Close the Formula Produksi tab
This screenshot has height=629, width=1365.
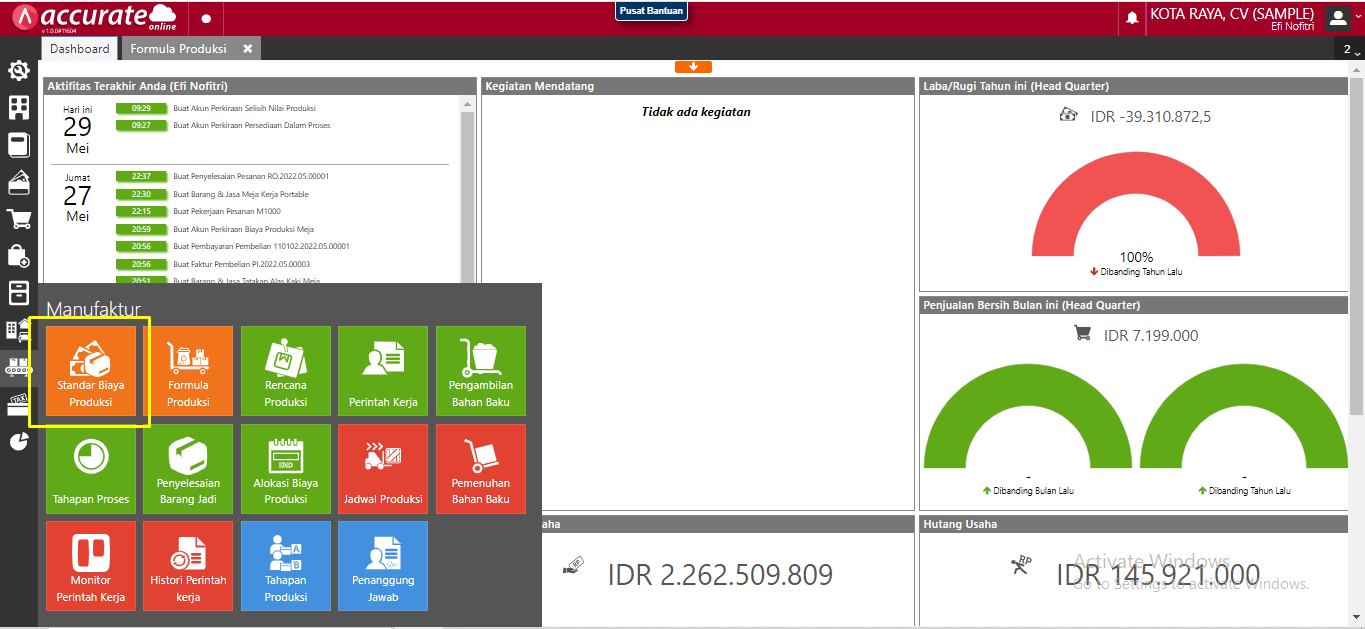(248, 48)
